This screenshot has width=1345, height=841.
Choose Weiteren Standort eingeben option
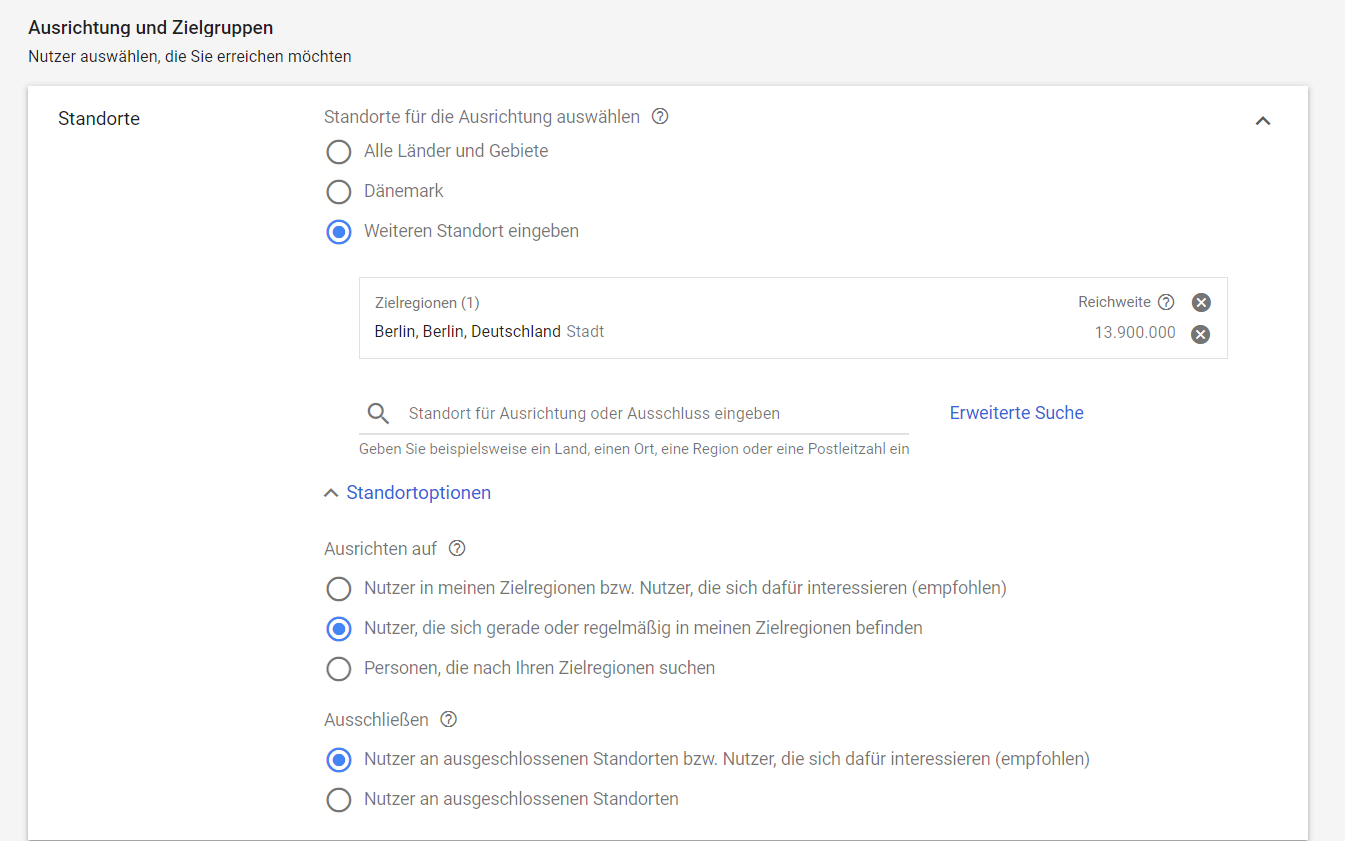tap(339, 232)
